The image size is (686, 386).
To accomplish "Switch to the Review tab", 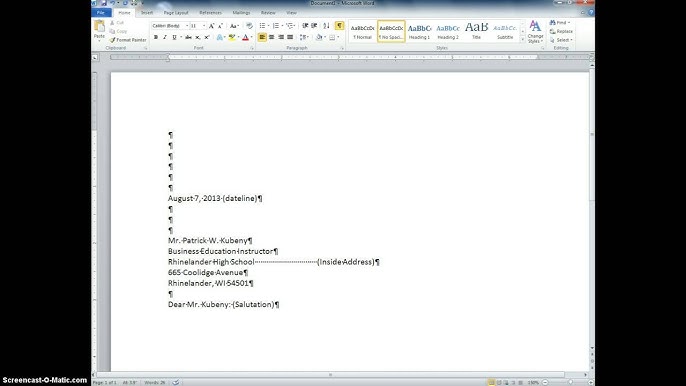I will pos(268,13).
